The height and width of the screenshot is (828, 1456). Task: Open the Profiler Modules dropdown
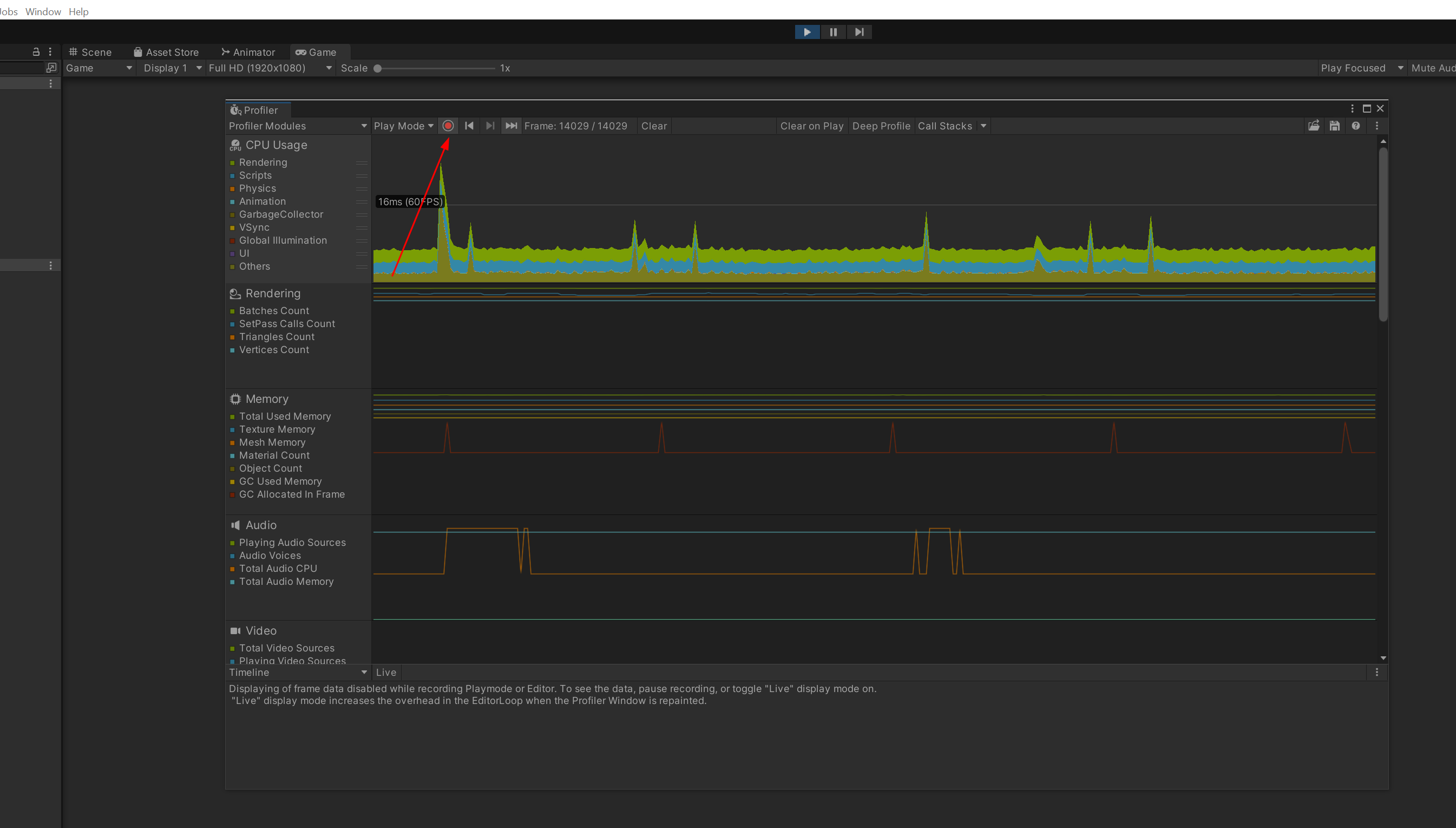[x=297, y=126]
